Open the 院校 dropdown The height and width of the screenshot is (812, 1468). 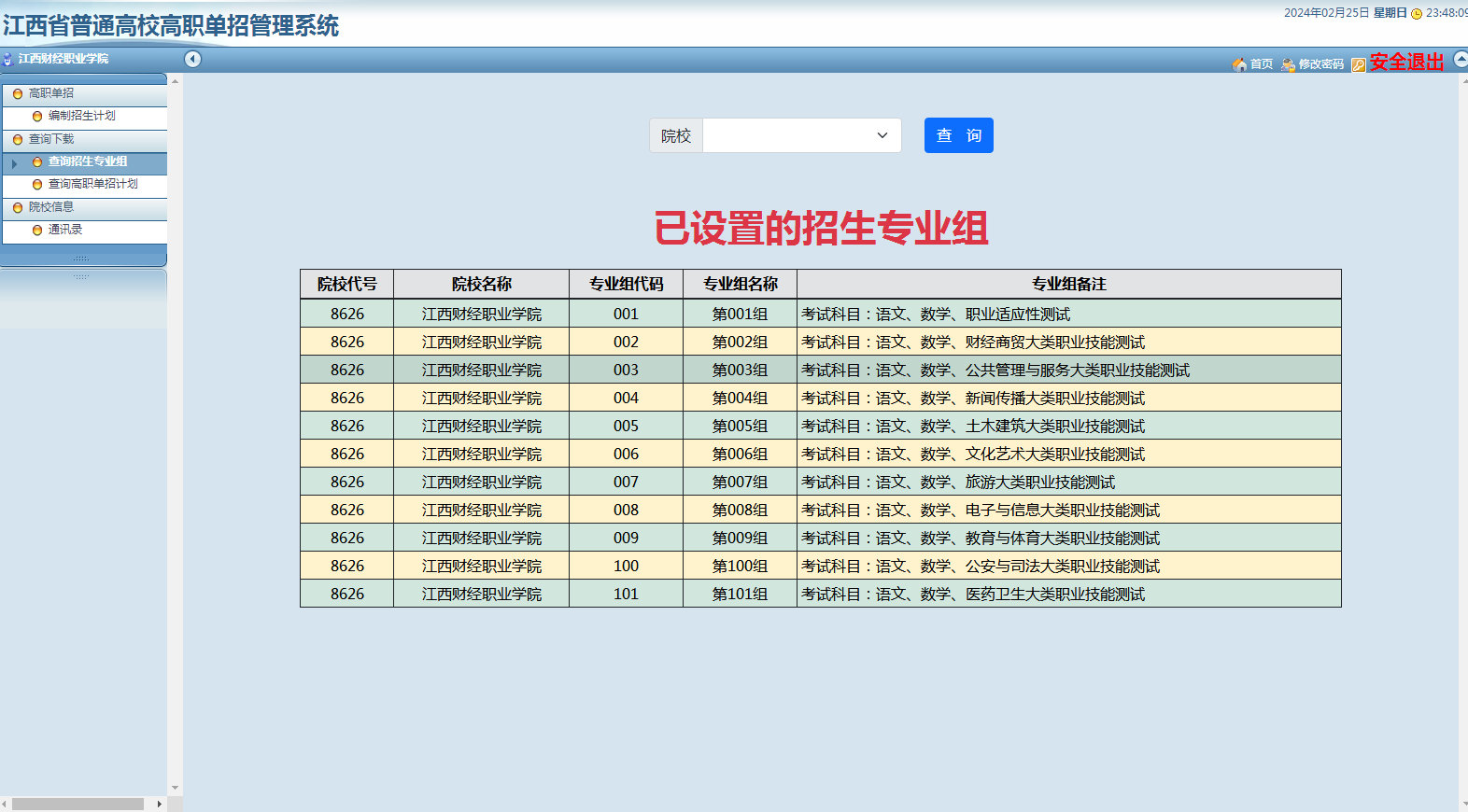[x=801, y=135]
